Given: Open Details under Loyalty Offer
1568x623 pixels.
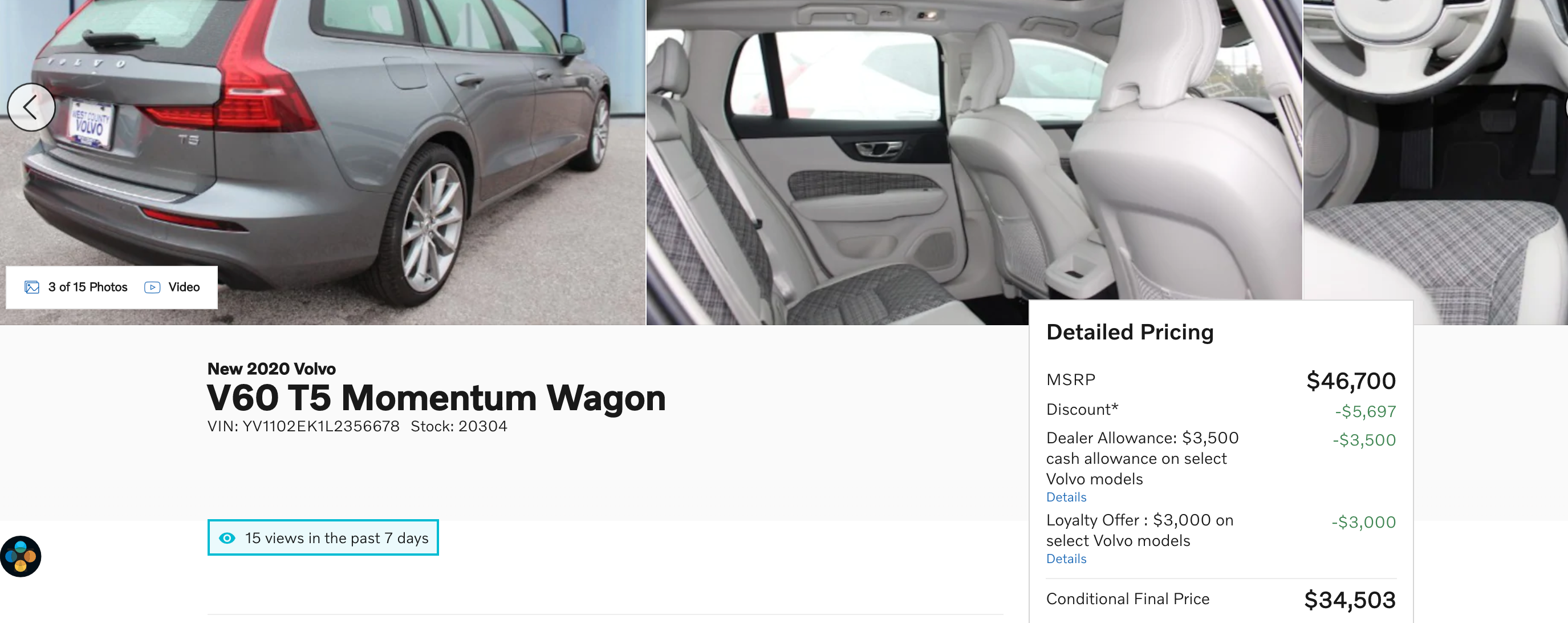Looking at the screenshot, I should pyautogui.click(x=1066, y=559).
